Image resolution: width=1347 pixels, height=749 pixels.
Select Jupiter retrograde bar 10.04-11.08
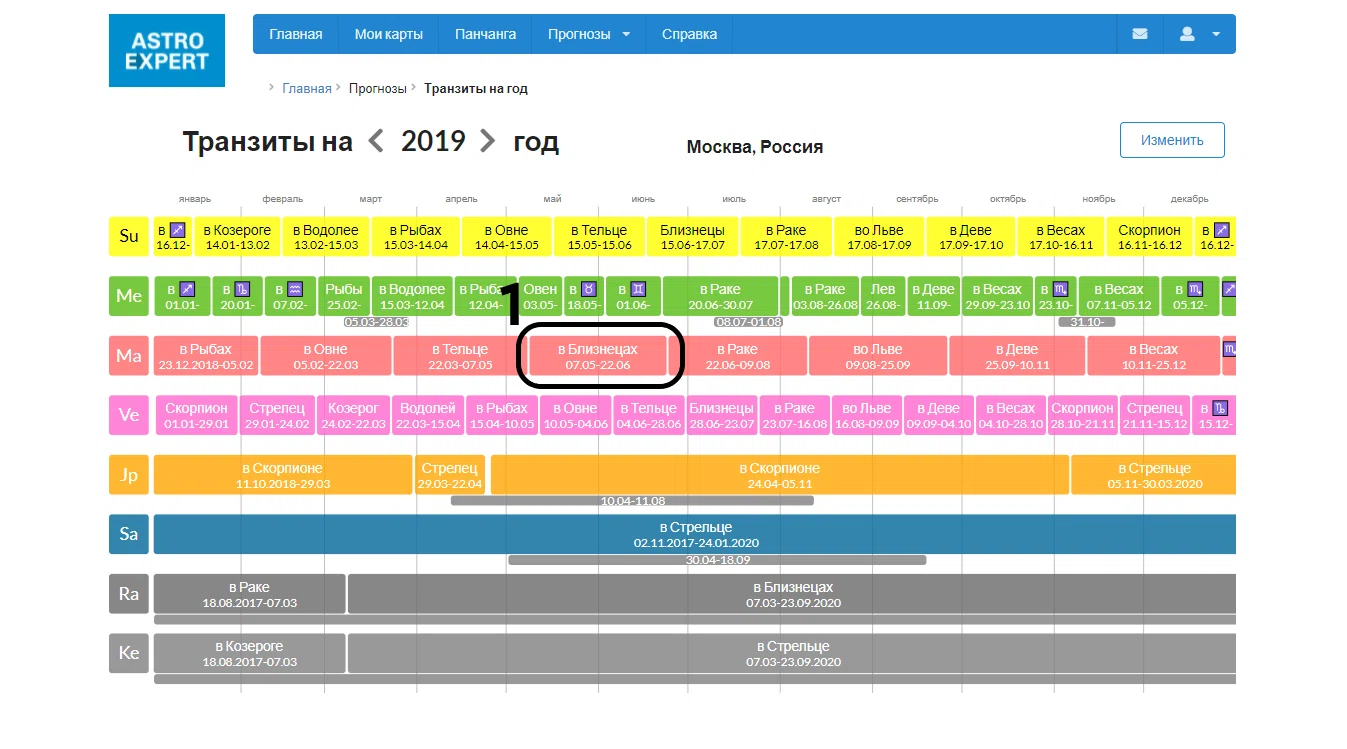click(632, 500)
